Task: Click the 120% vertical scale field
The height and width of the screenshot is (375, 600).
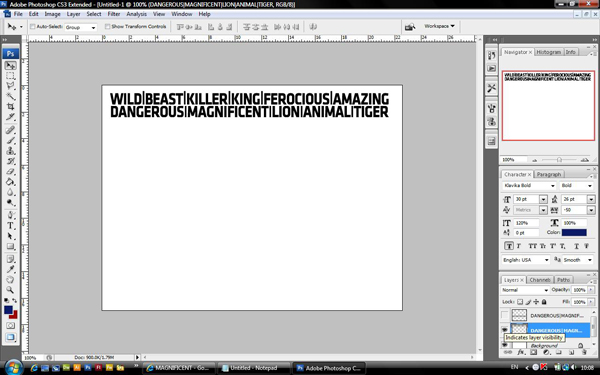Action: [526, 223]
